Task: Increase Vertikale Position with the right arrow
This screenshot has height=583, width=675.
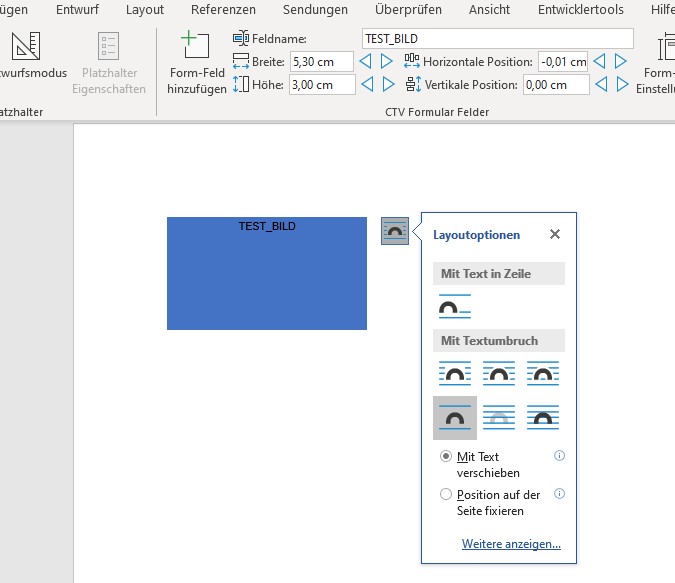Action: click(621, 85)
